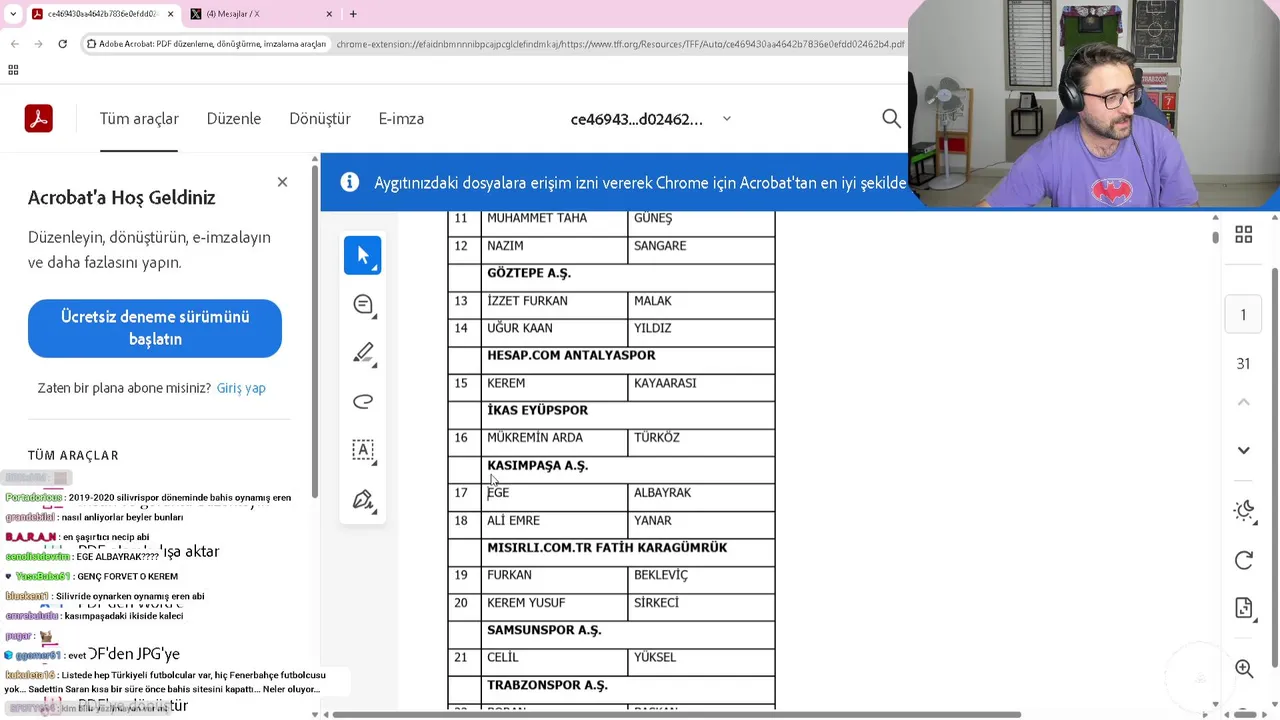The width and height of the screenshot is (1280, 720).
Task: Click the heading KASIMPAŞA A.Ş.
Action: (537, 466)
